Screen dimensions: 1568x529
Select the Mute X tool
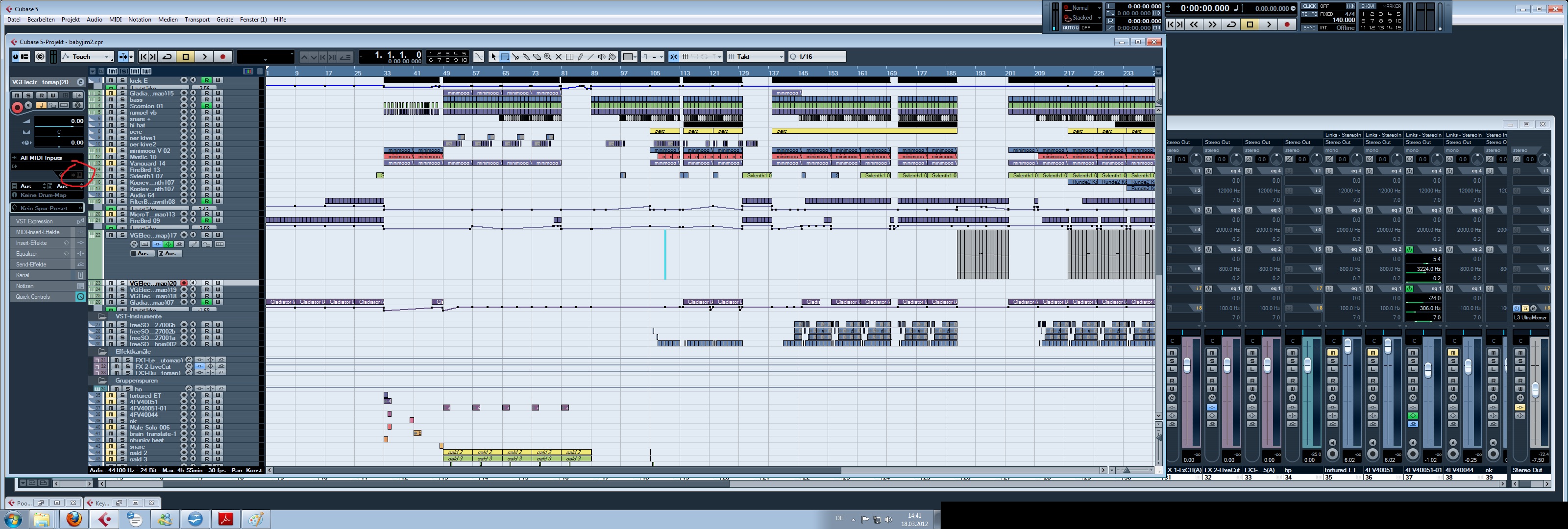(x=559, y=57)
